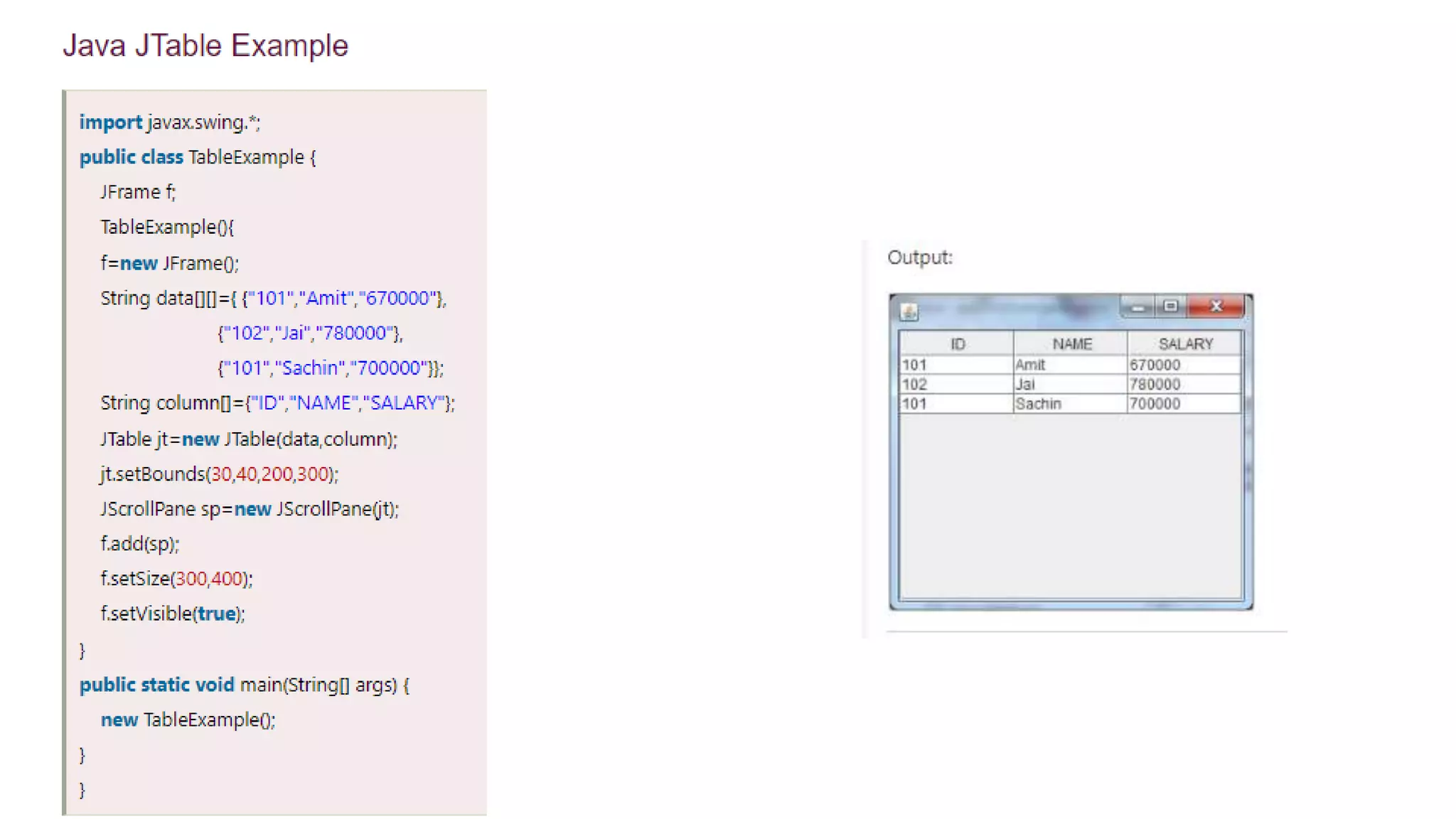Click the Java coffee cup window icon
Image resolution: width=1456 pixels, height=819 pixels.
[909, 311]
